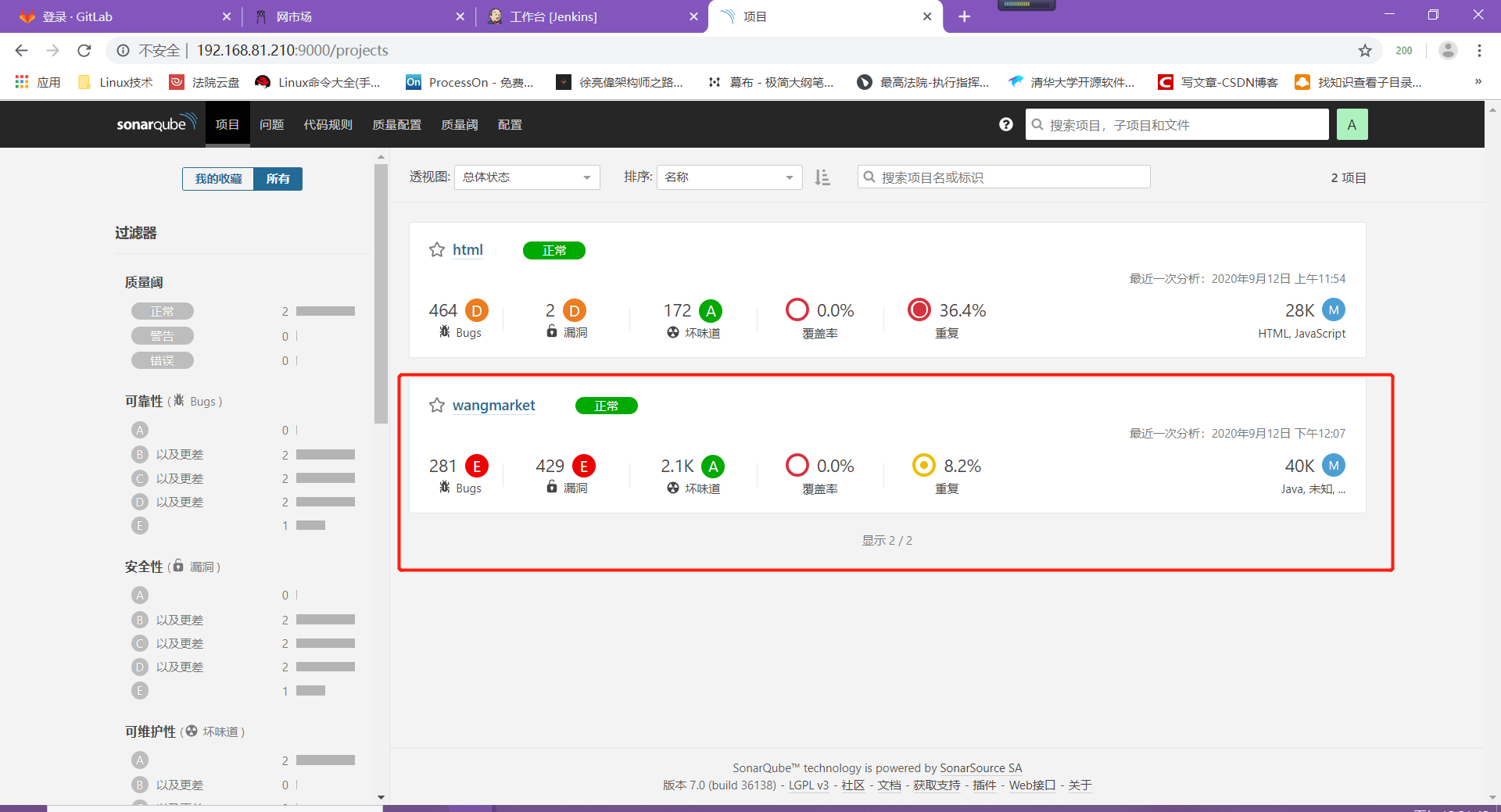Viewport: 1501px width, 812px height.
Task: Filter quality gate by 警告 status
Action: pyautogui.click(x=163, y=336)
